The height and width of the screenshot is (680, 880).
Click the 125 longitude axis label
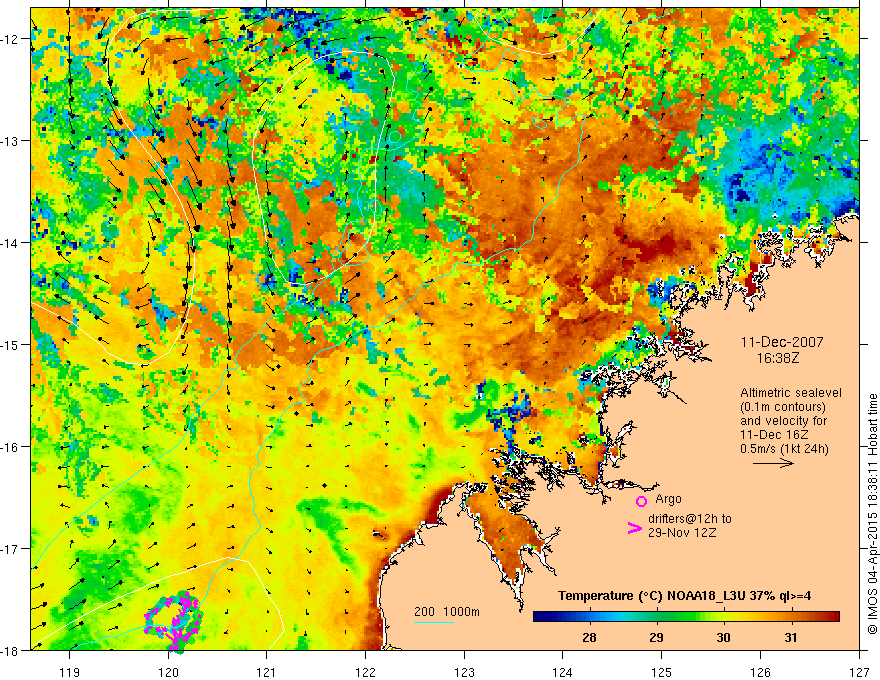pyautogui.click(x=662, y=672)
